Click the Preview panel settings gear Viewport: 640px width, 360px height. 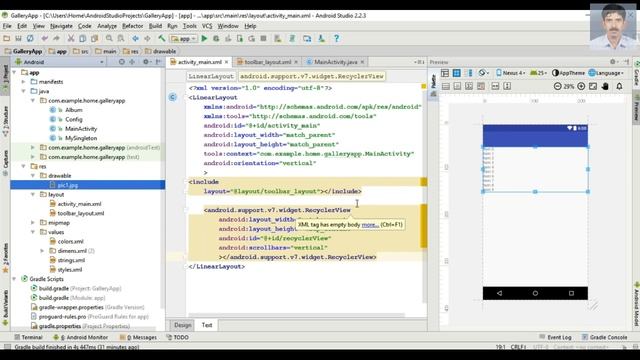(613, 62)
